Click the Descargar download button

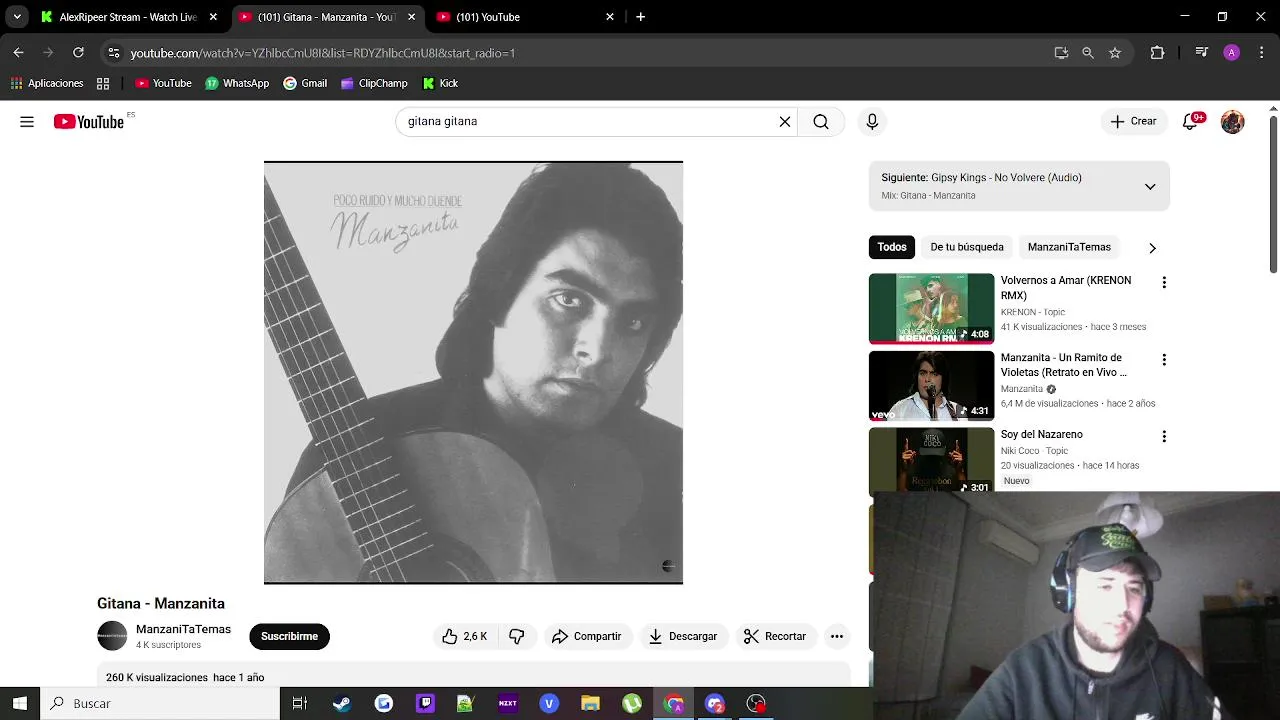[x=683, y=636]
